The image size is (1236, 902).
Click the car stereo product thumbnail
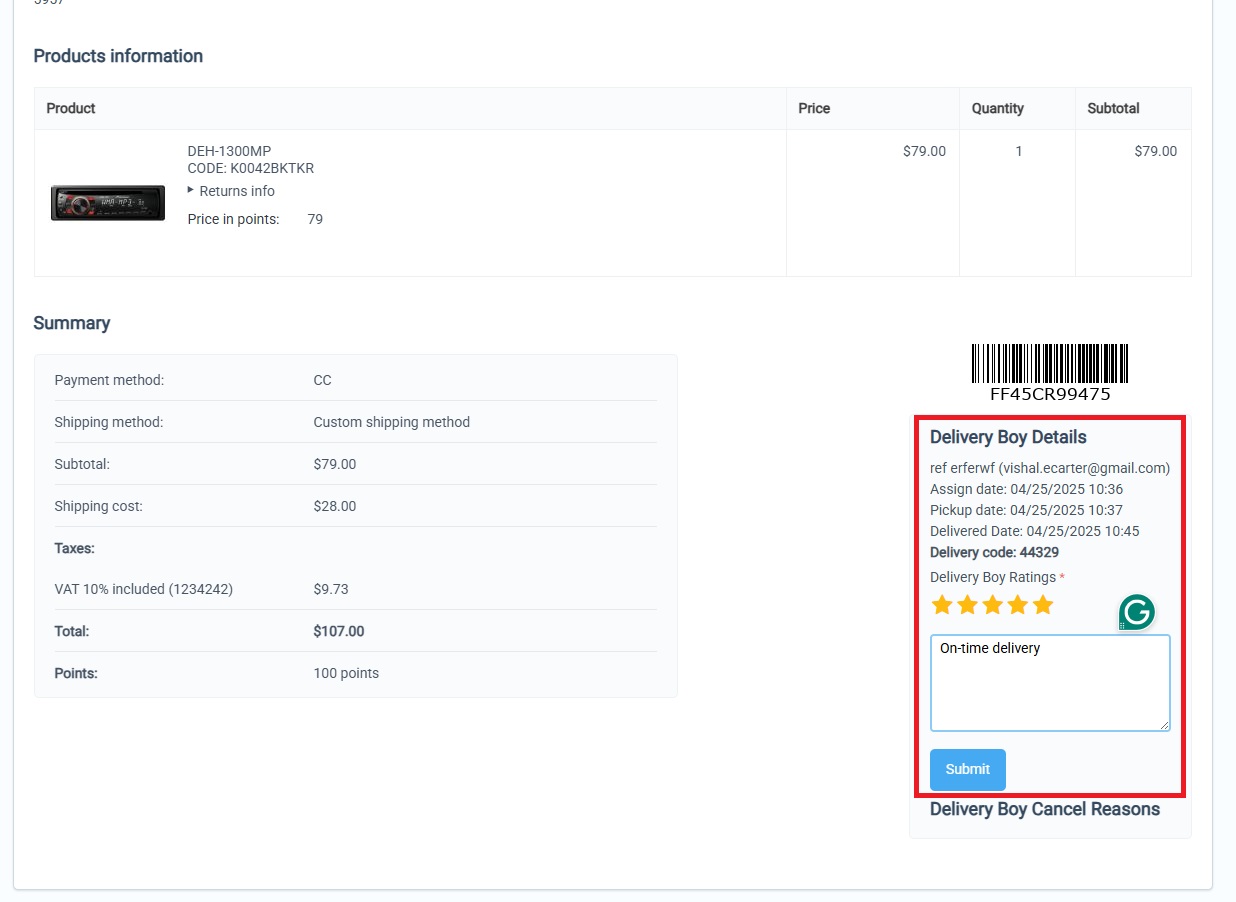(108, 203)
